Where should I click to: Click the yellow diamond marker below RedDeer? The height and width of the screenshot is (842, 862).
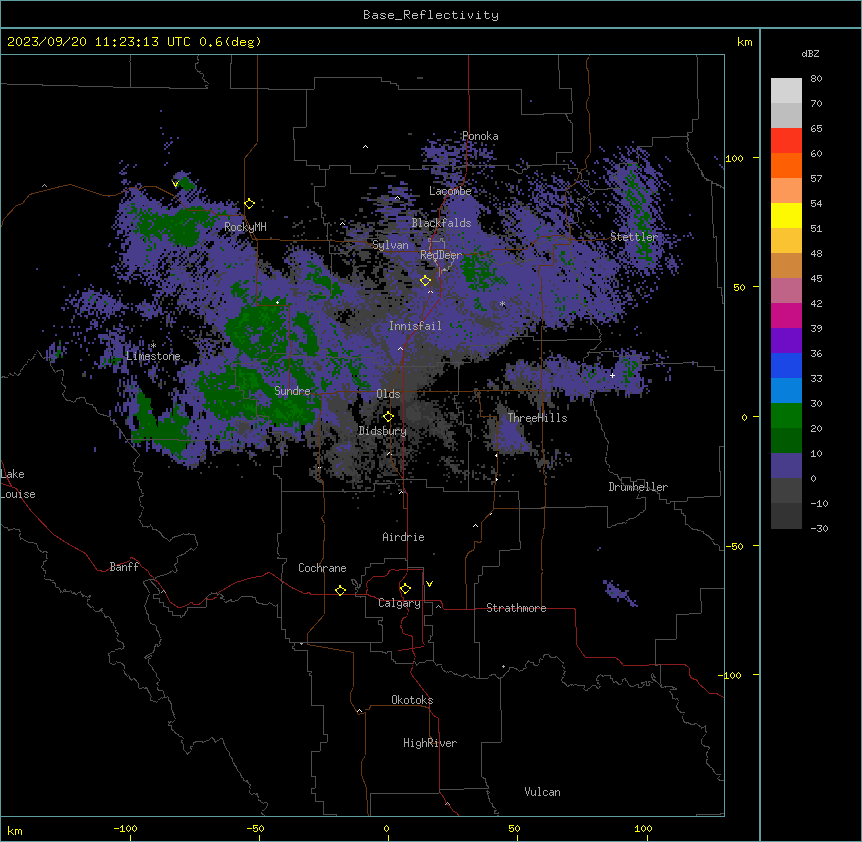tap(425, 281)
